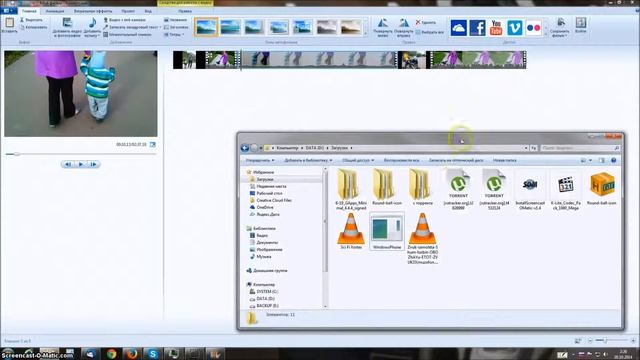Image resolution: width=640 pixels, height=360 pixels.
Task: Click New folder in Explorer toolbar
Action: pyautogui.click(x=504, y=160)
